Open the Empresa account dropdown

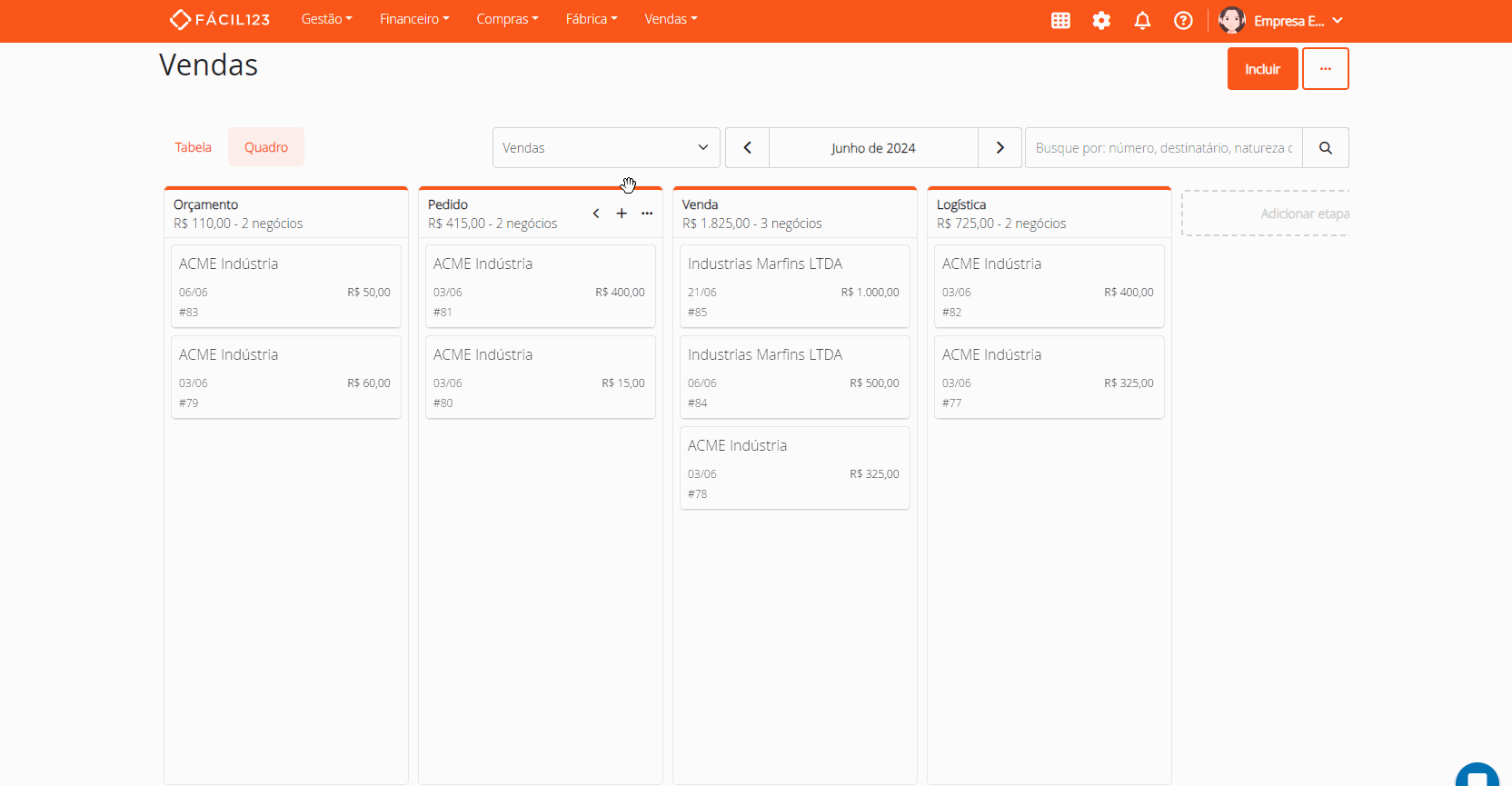pos(1281,20)
